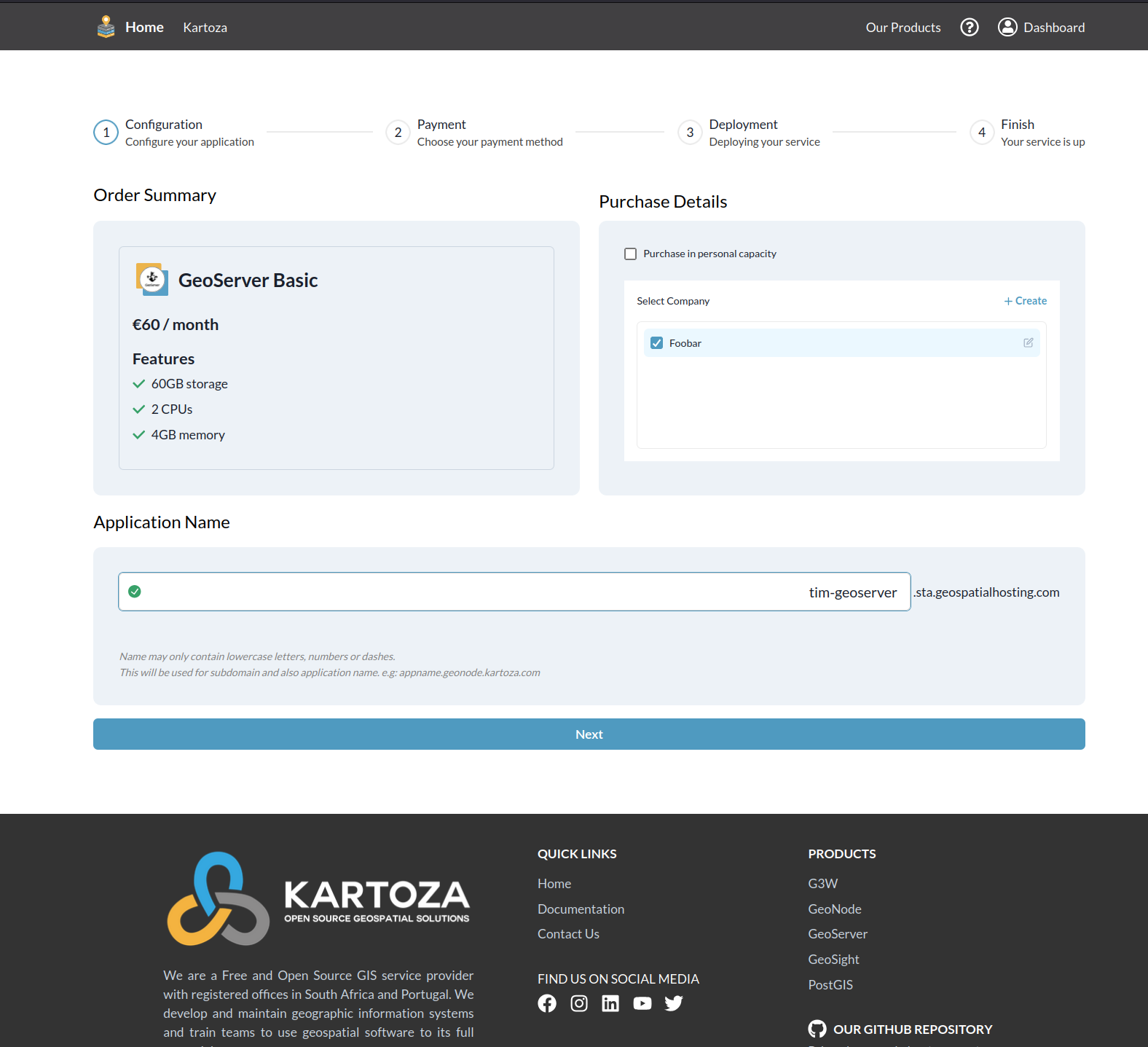Click the Next button
The image size is (1148, 1047).
coord(589,734)
